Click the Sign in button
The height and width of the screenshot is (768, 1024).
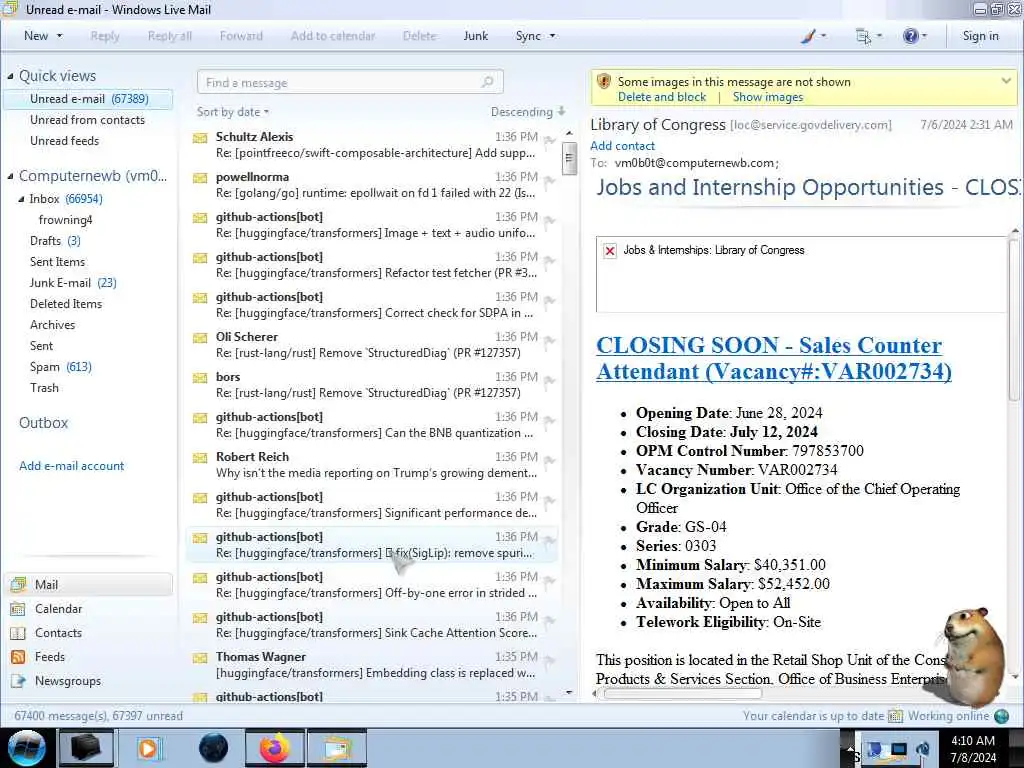click(980, 36)
